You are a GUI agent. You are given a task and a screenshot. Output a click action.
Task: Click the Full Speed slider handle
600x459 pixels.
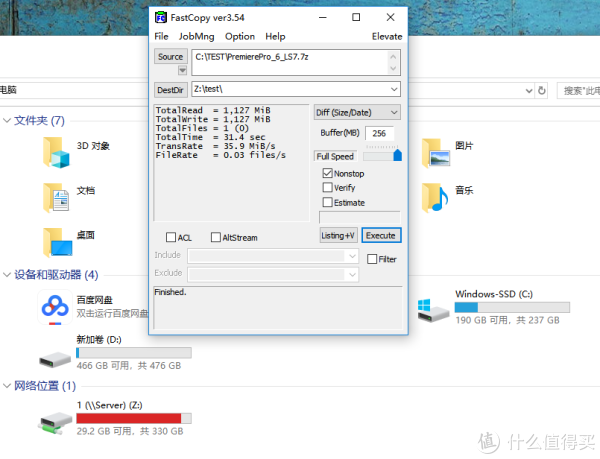point(397,155)
